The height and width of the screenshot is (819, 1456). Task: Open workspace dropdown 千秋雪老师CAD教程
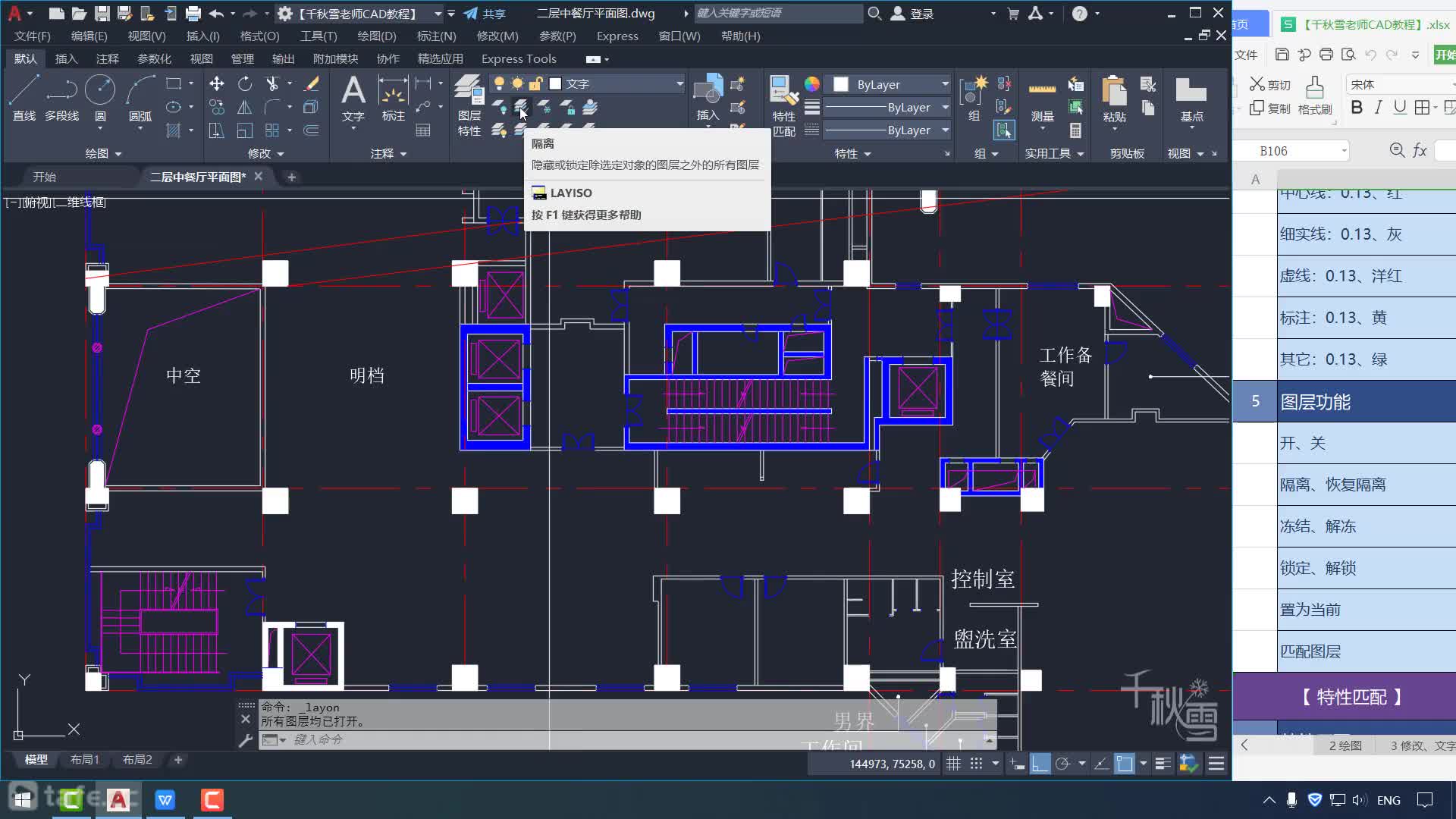[x=359, y=14]
